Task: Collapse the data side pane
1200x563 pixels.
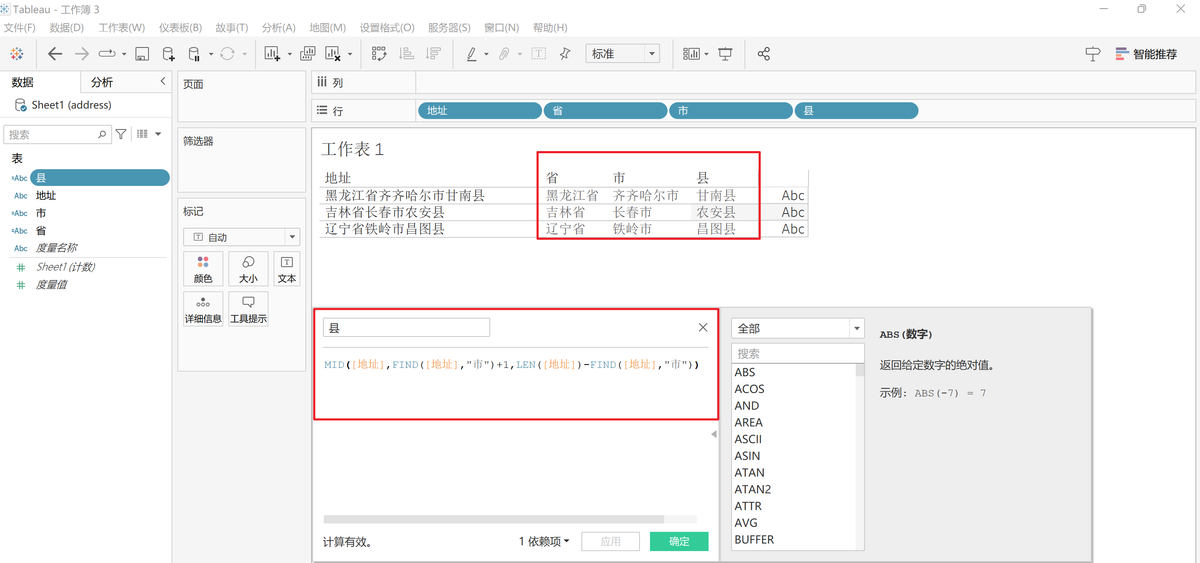Action: point(163,82)
